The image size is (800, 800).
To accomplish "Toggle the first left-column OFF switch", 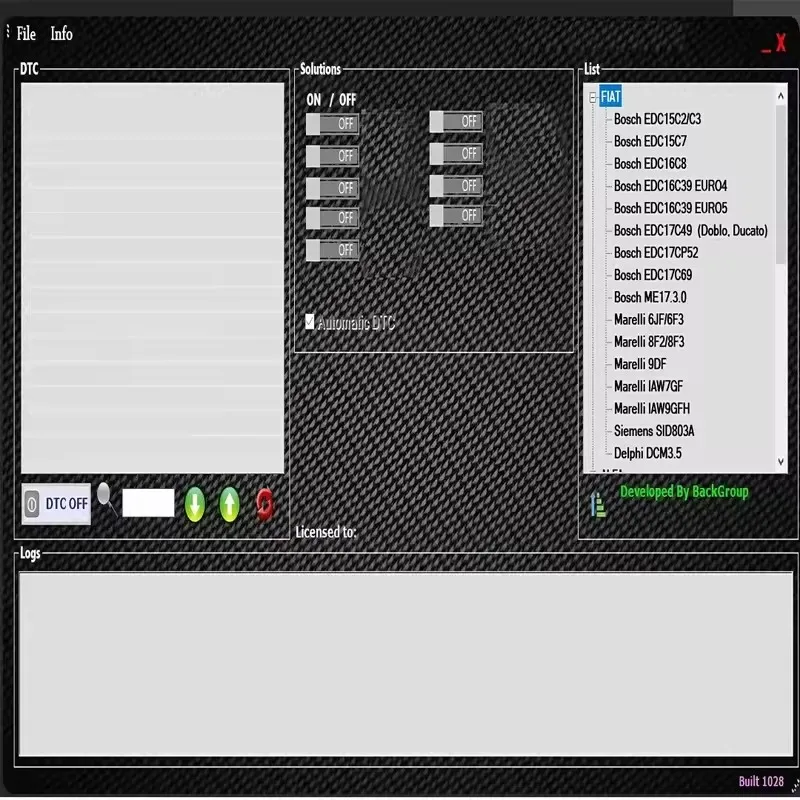I will [x=332, y=124].
